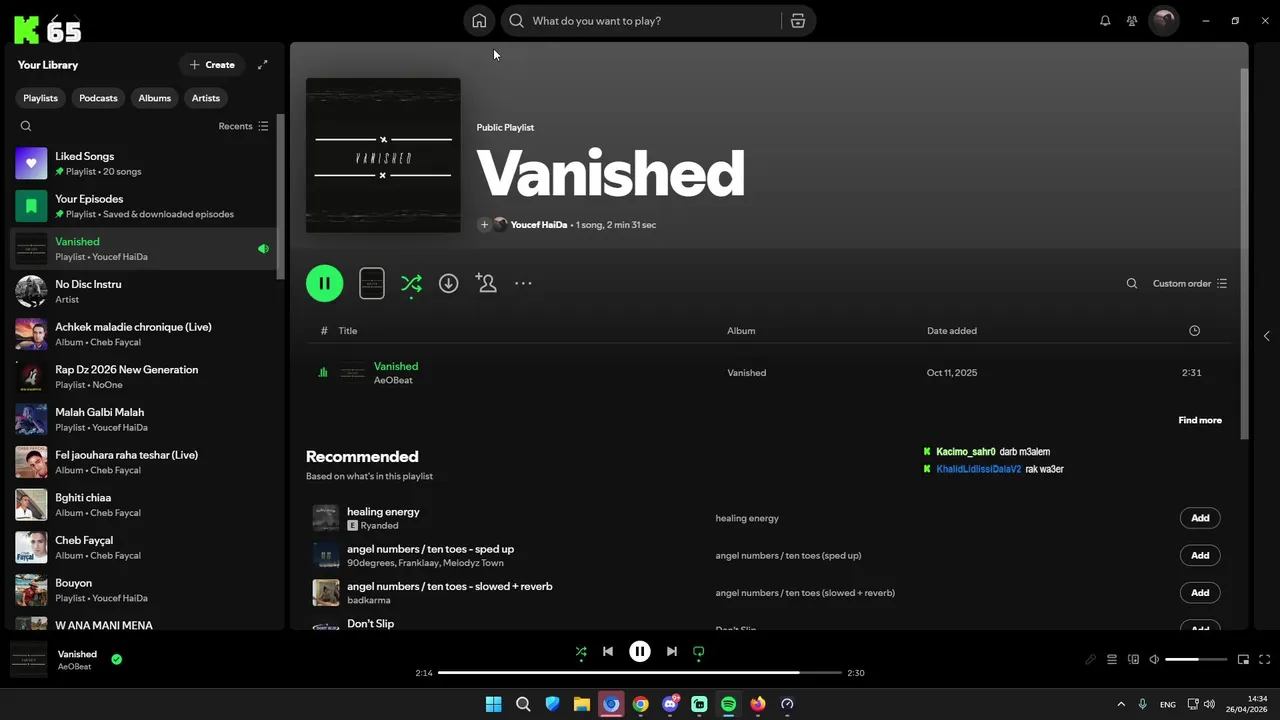Open Rap Dz 2026 New Generation playlist
The width and height of the screenshot is (1280, 720).
(145, 377)
